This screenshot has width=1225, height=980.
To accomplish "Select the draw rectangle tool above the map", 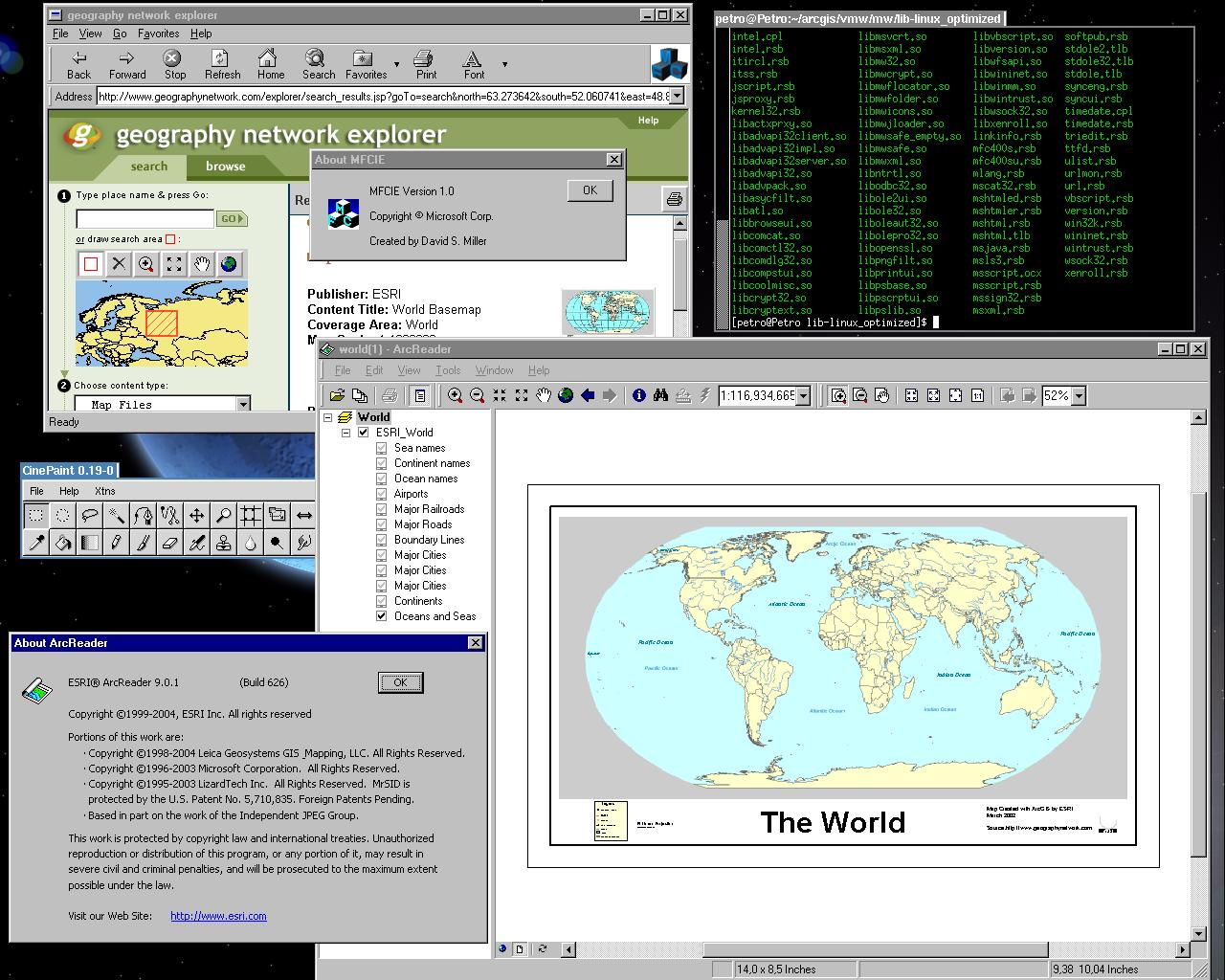I will point(91,264).
